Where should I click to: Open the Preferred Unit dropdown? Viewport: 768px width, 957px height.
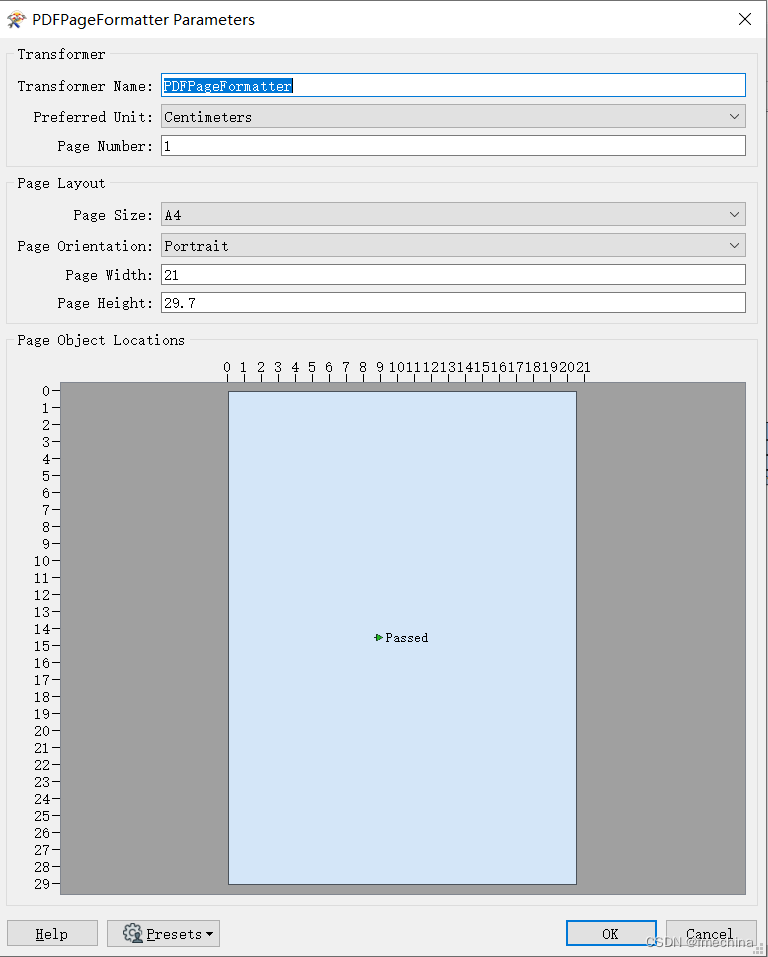tap(453, 116)
